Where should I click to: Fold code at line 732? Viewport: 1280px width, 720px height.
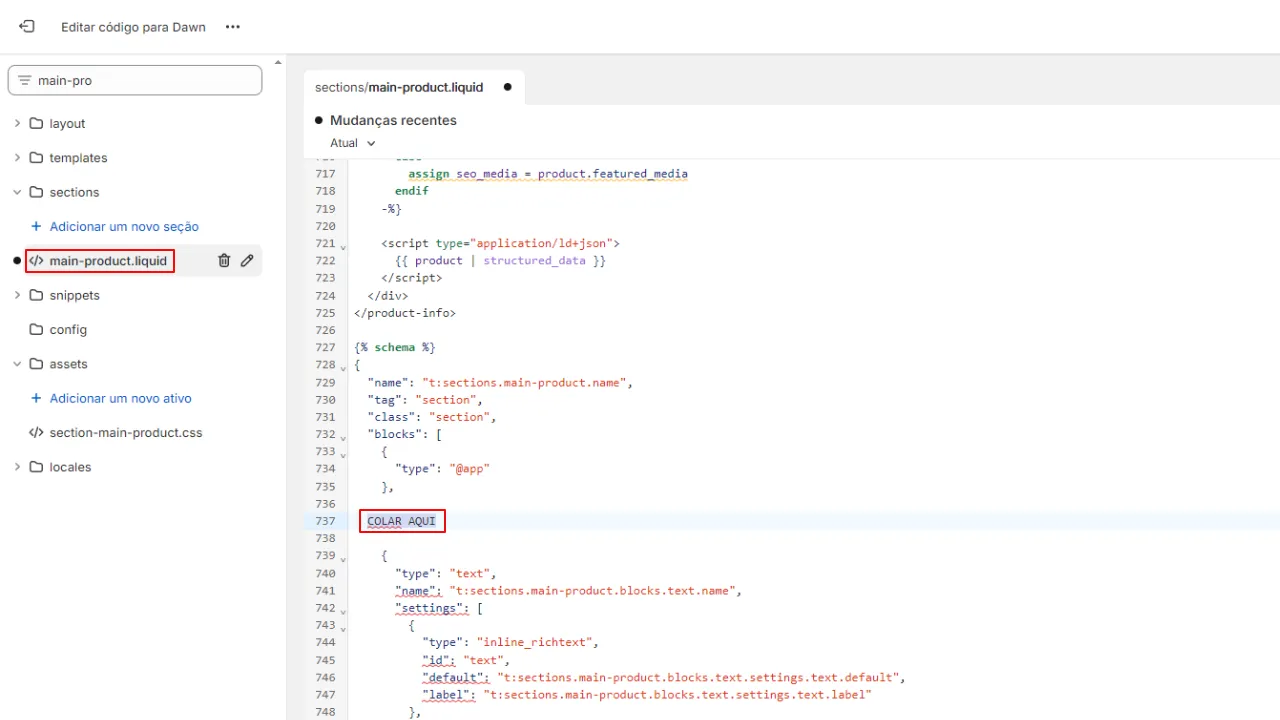coord(343,436)
